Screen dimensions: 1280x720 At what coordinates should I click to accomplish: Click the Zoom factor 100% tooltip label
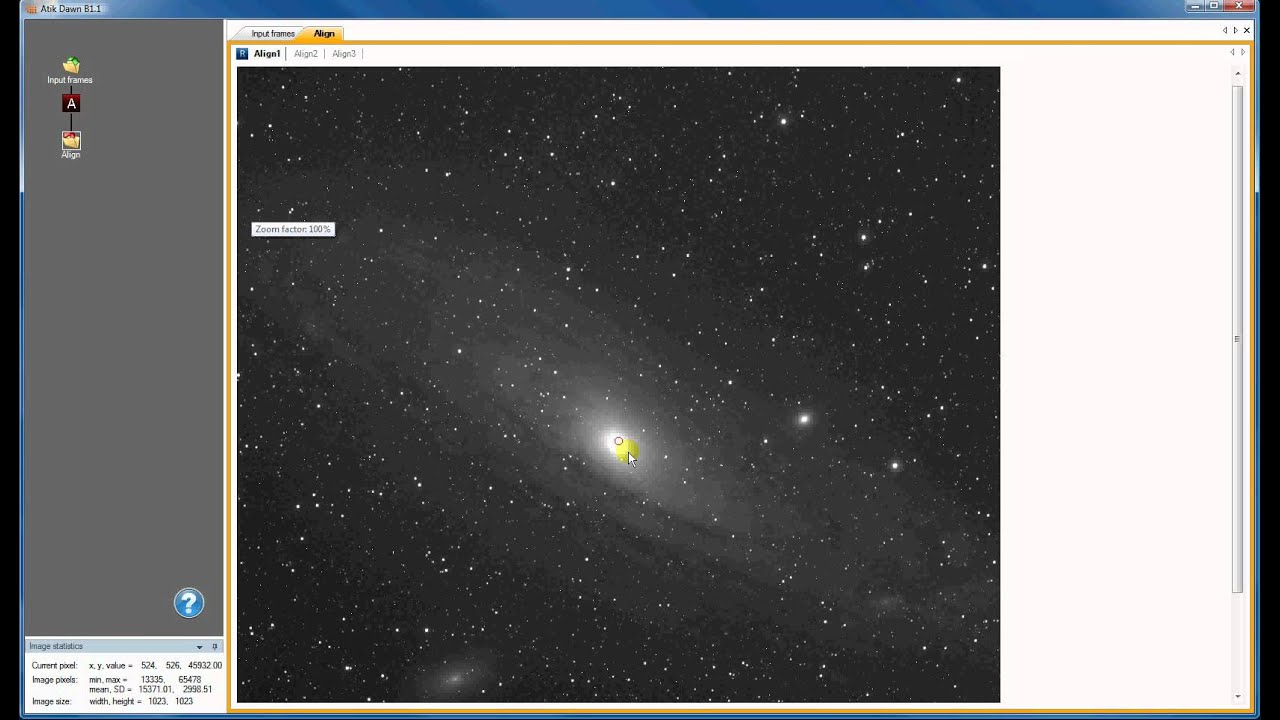point(292,229)
